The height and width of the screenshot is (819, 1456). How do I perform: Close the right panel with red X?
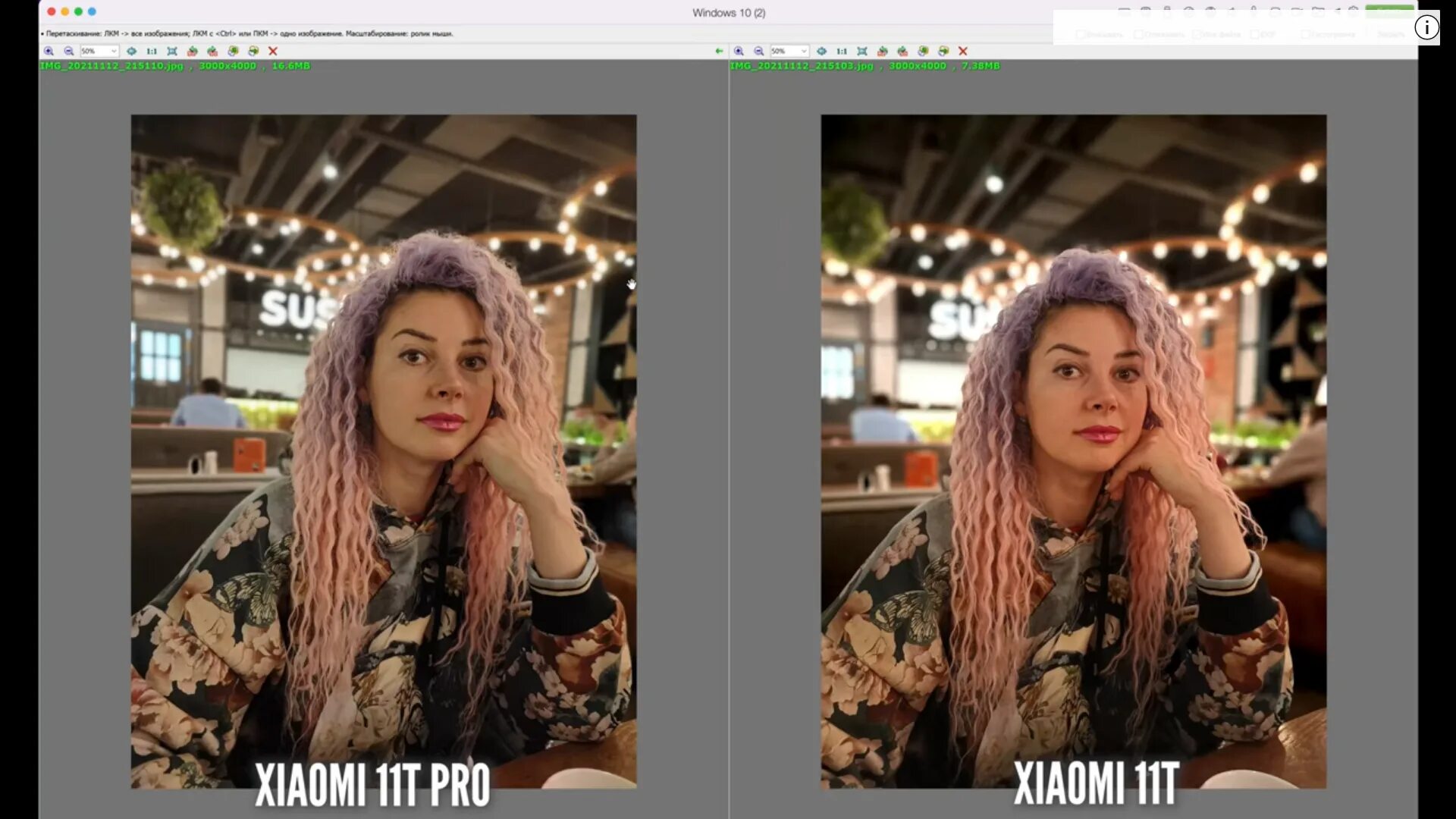point(963,51)
